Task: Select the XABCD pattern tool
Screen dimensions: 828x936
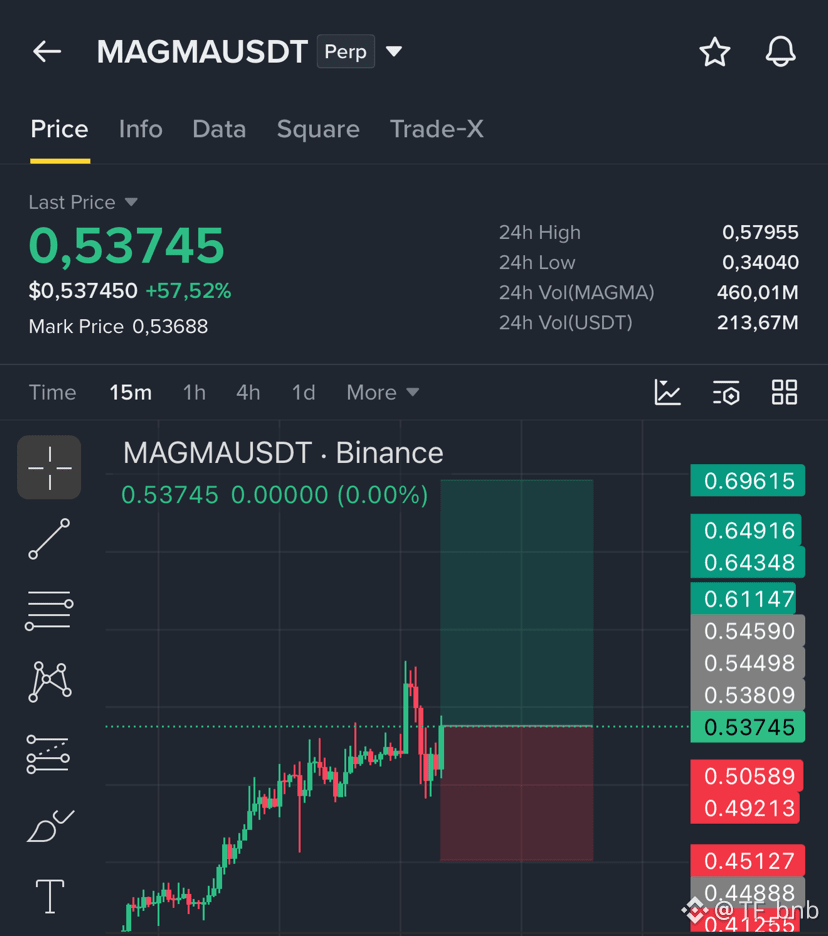Action: tap(50, 681)
